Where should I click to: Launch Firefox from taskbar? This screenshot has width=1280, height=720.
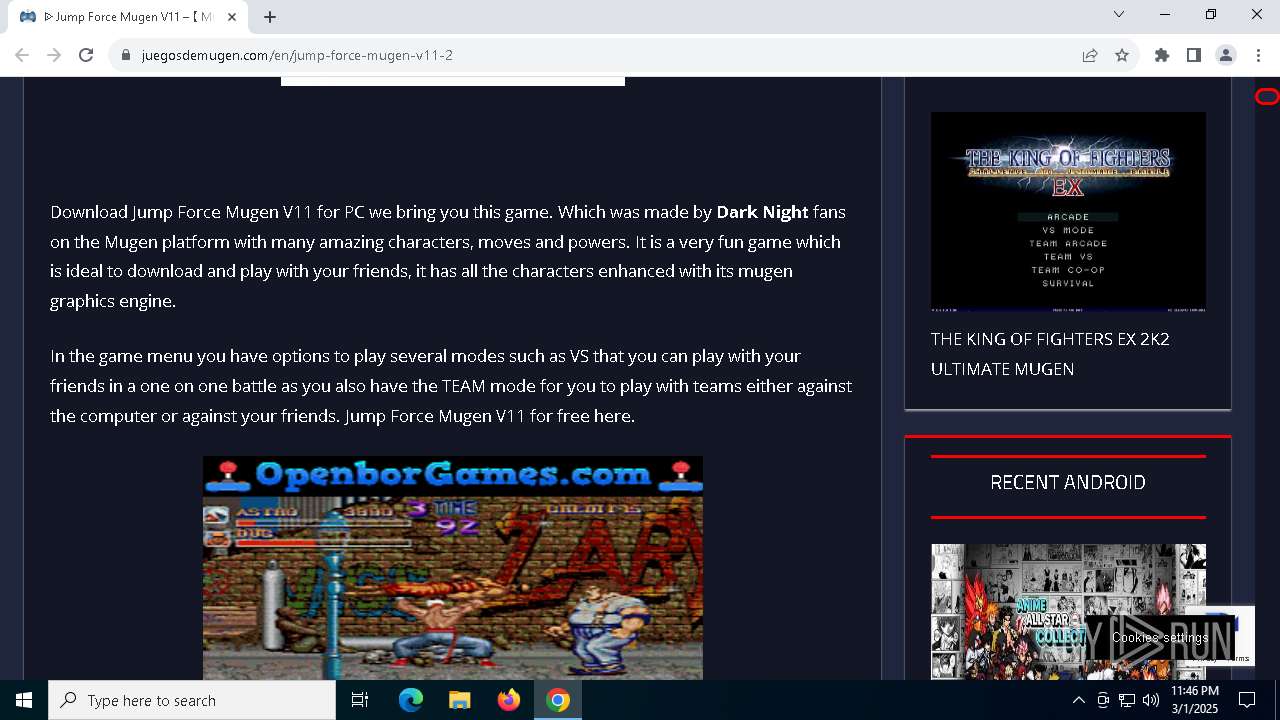(x=509, y=700)
